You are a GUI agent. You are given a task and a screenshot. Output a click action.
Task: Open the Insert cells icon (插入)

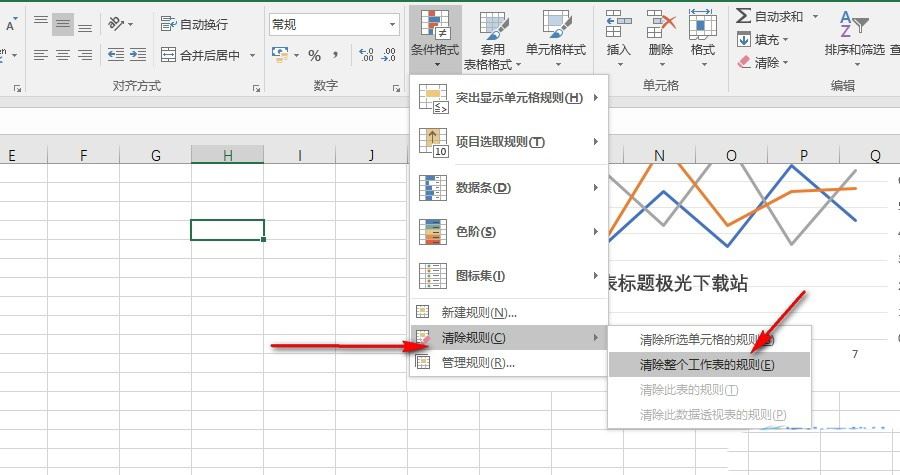pyautogui.click(x=619, y=35)
